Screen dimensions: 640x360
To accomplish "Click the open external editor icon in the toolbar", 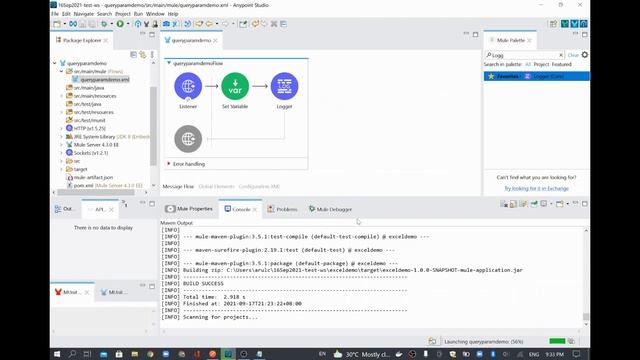I will pyautogui.click(x=243, y=24).
